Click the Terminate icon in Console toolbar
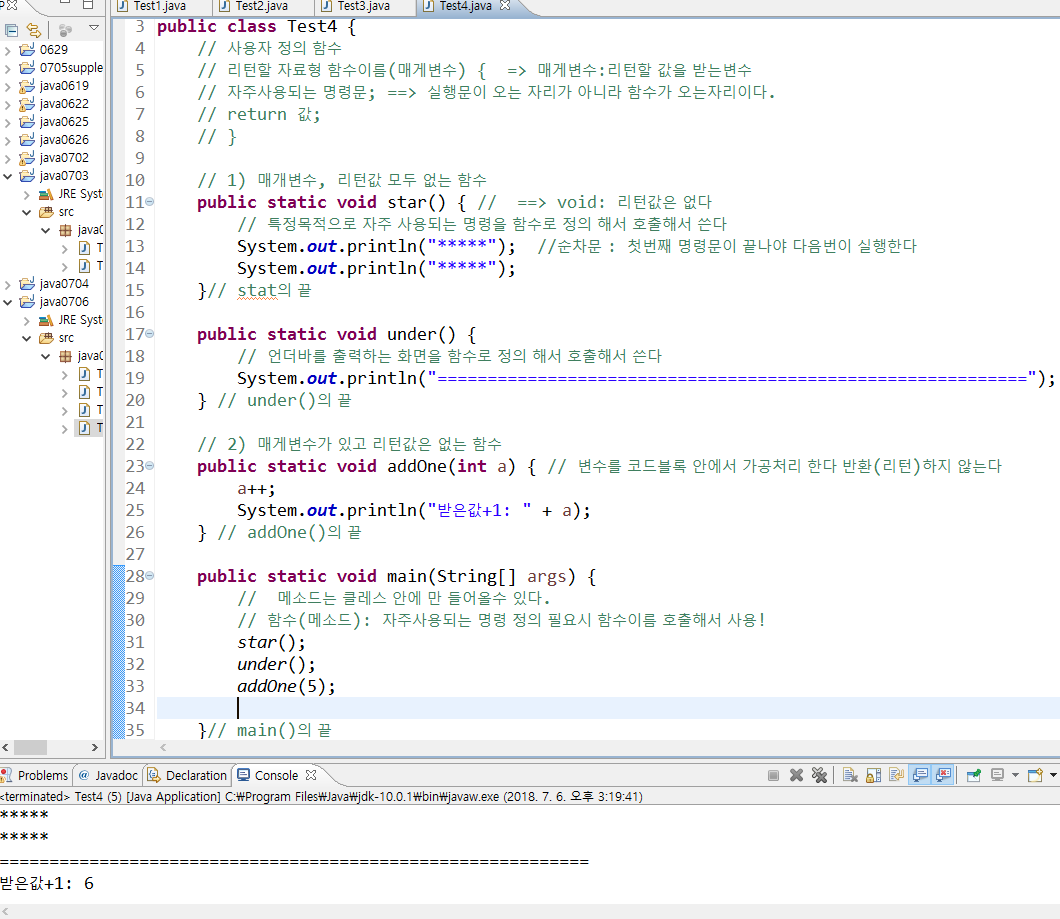The image size is (1060, 919). coord(773,776)
